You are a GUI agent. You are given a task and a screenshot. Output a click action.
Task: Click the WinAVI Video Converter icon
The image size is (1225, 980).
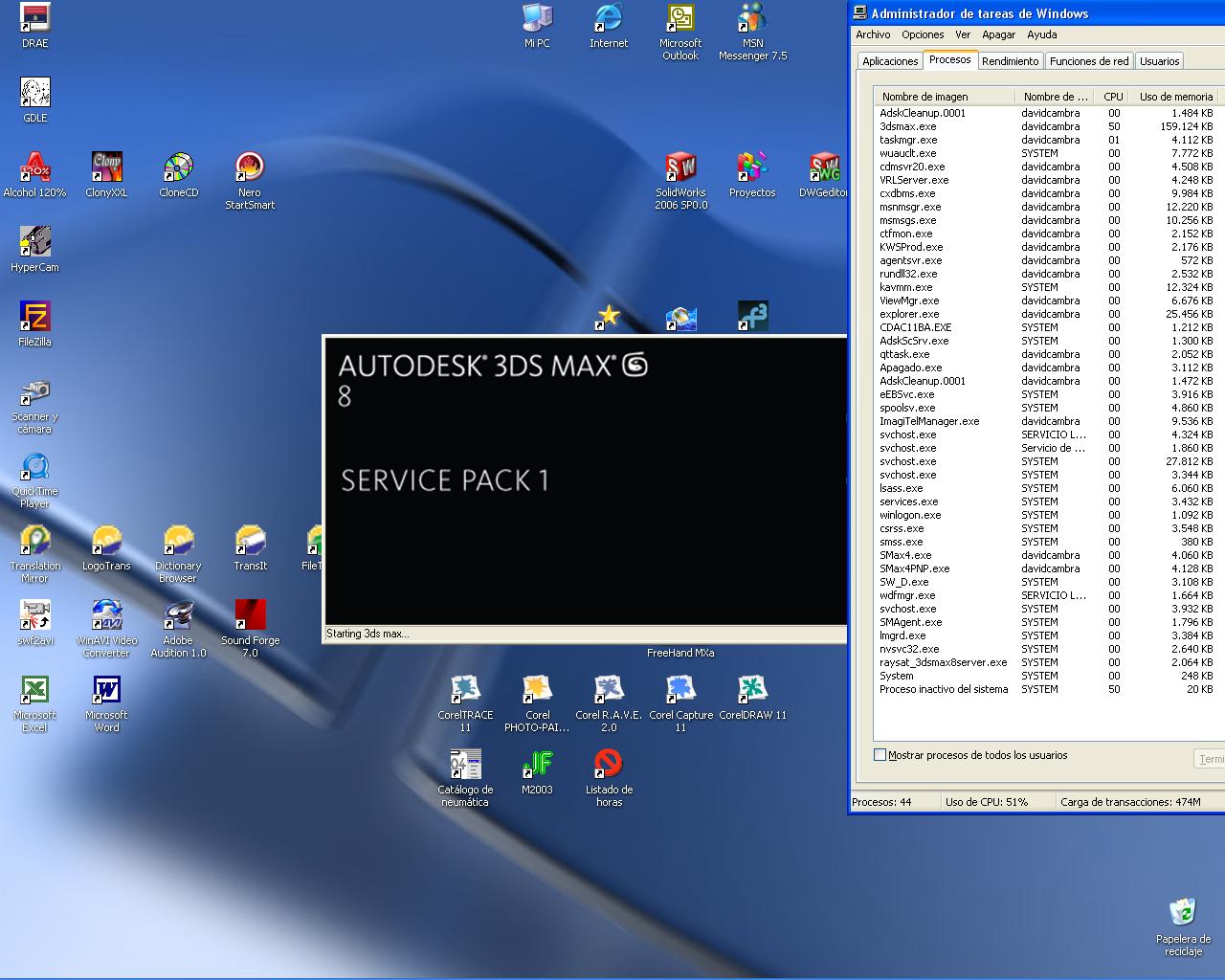click(x=106, y=630)
